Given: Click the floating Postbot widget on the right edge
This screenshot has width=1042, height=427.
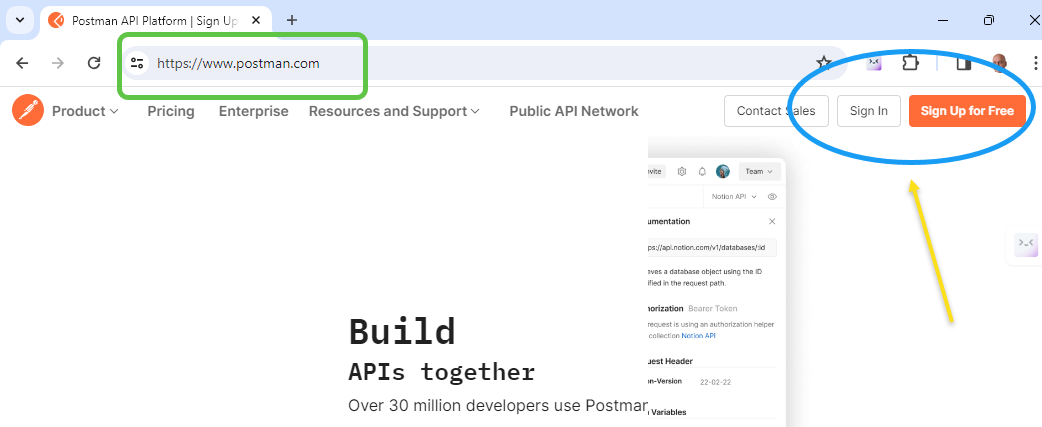Looking at the screenshot, I should tap(1026, 244).
